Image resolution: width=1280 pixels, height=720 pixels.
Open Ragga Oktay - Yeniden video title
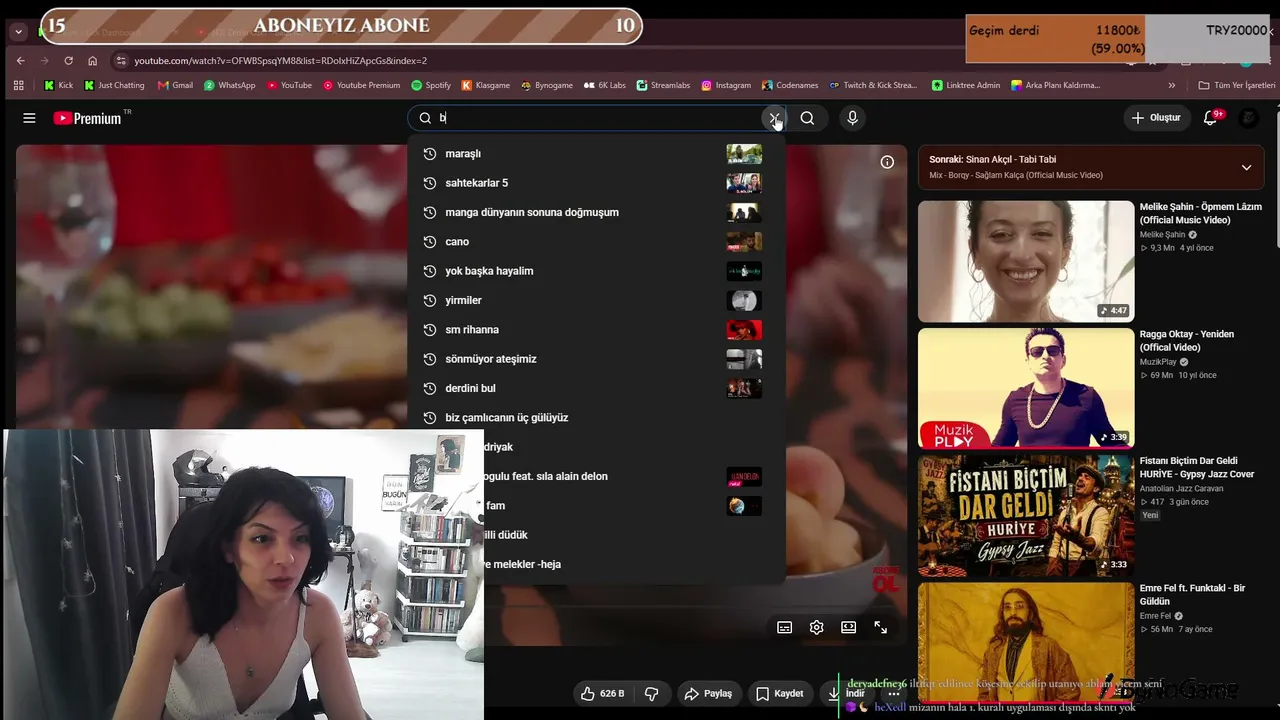tap(1187, 341)
